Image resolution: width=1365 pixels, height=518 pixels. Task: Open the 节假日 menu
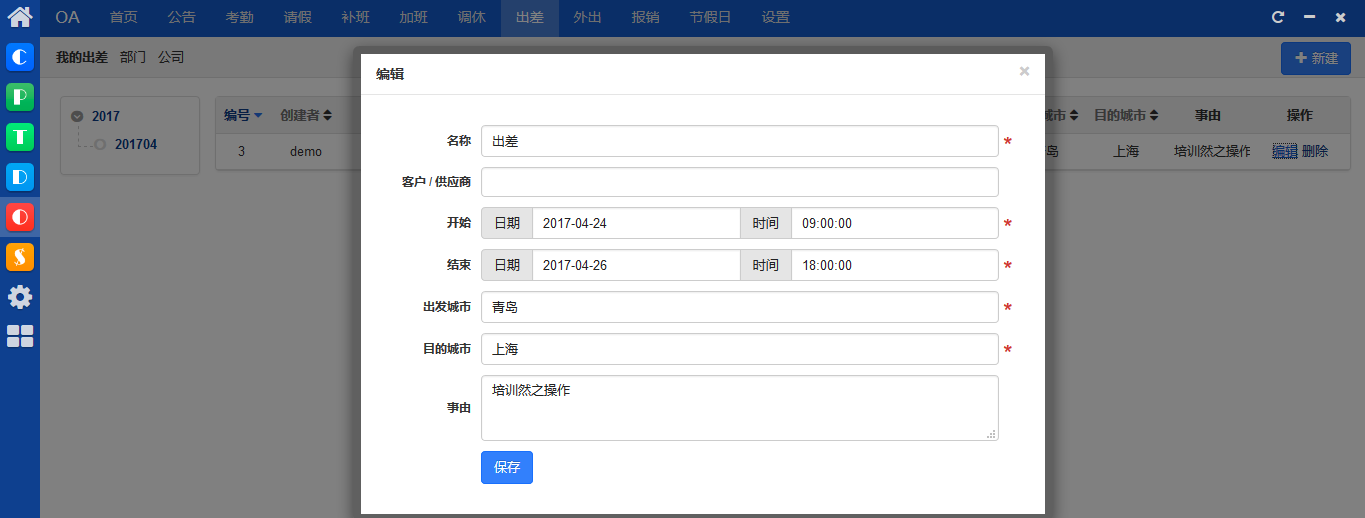tap(711, 18)
